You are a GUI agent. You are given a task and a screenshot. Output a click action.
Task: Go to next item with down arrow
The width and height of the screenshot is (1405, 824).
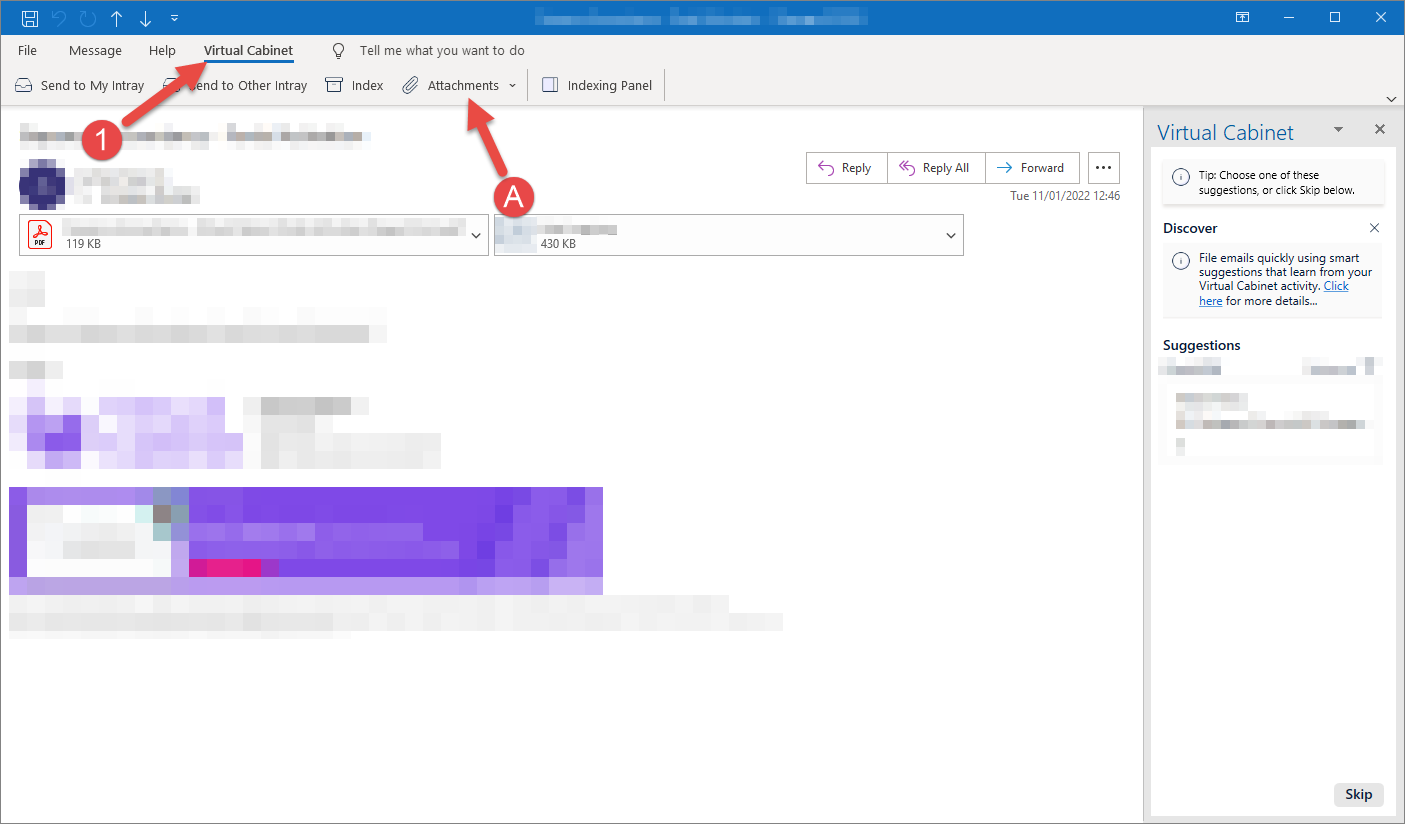click(145, 18)
